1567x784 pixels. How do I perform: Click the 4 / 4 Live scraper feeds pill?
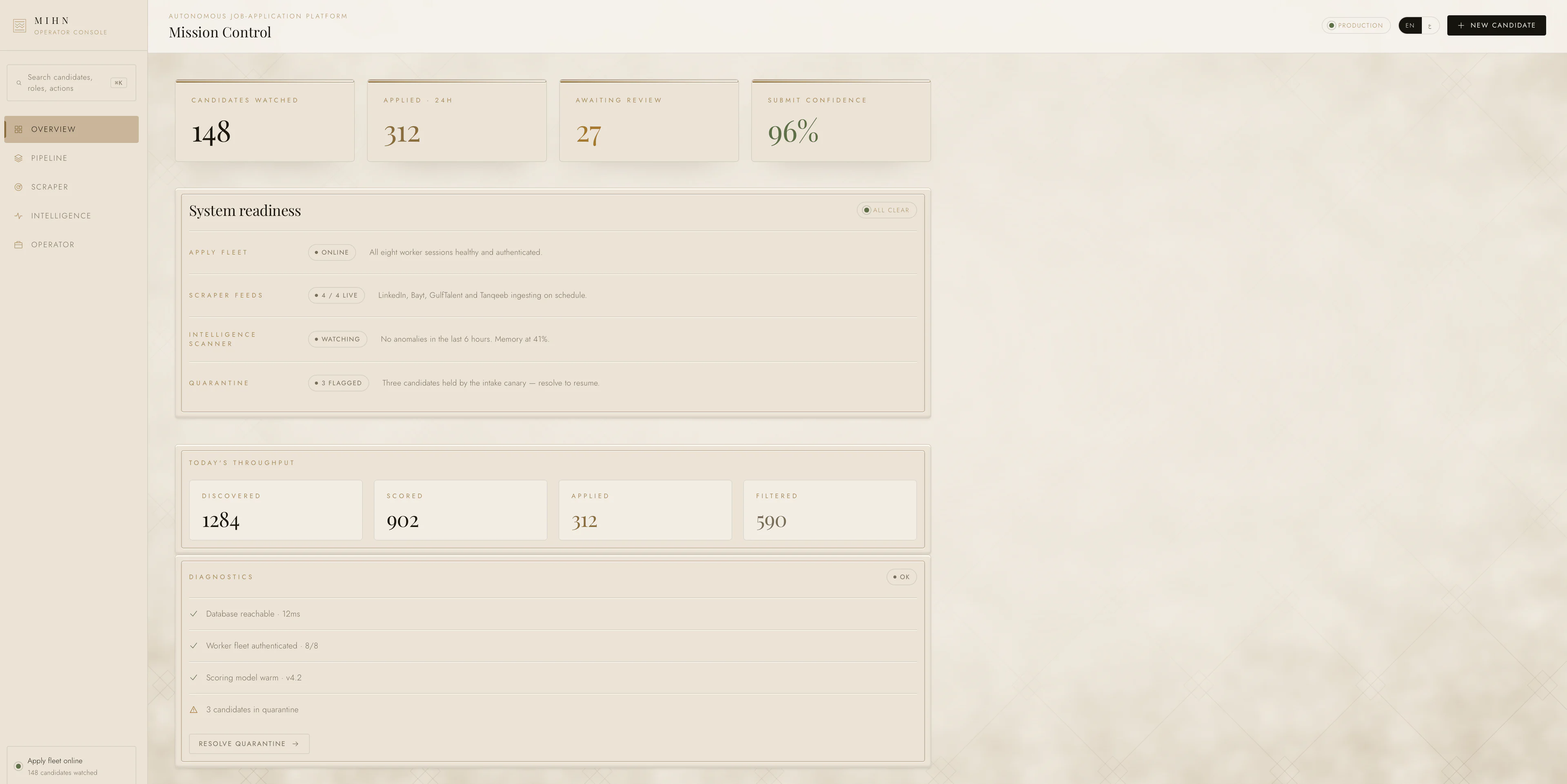pos(336,296)
